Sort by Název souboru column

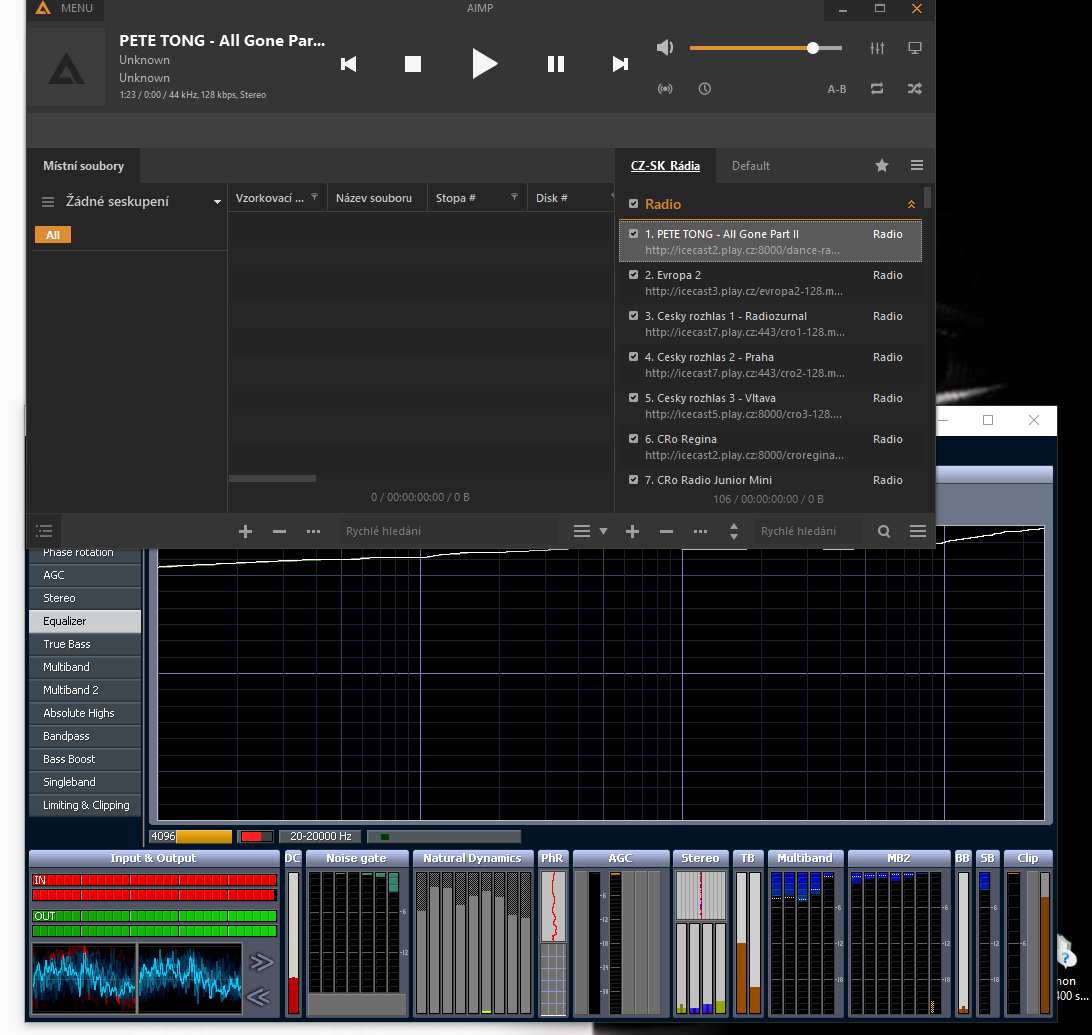374,198
